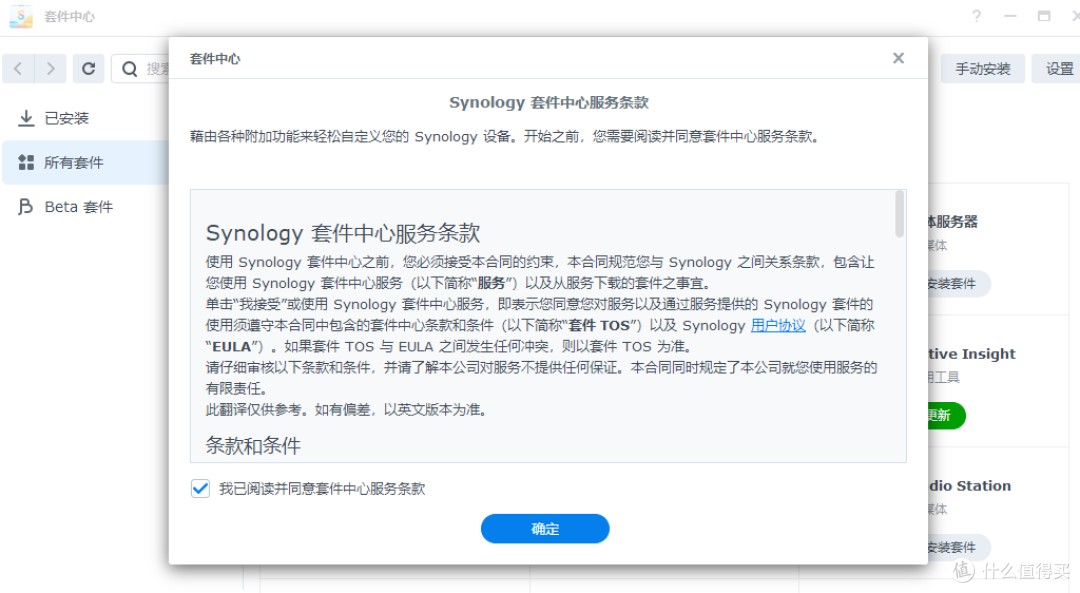Open help with the question mark icon
The image size is (1080, 593).
pos(976,16)
